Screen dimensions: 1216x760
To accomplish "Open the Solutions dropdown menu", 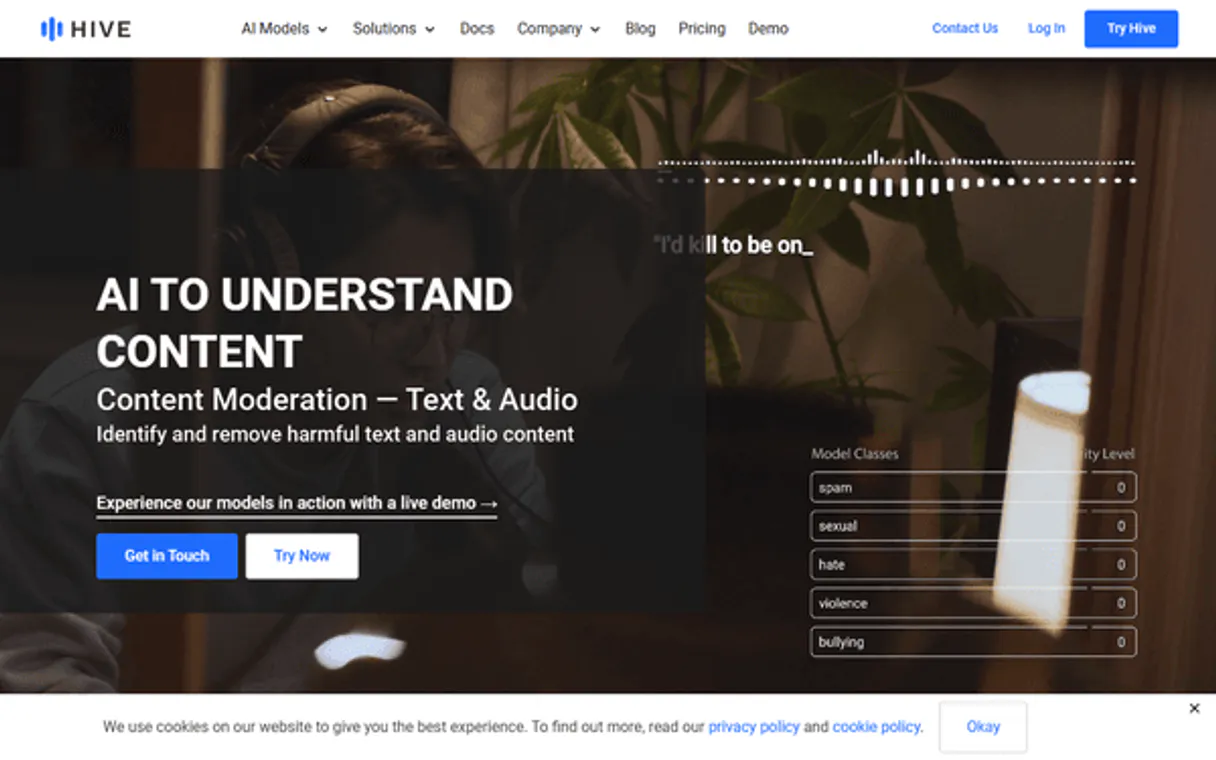I will click(393, 29).
